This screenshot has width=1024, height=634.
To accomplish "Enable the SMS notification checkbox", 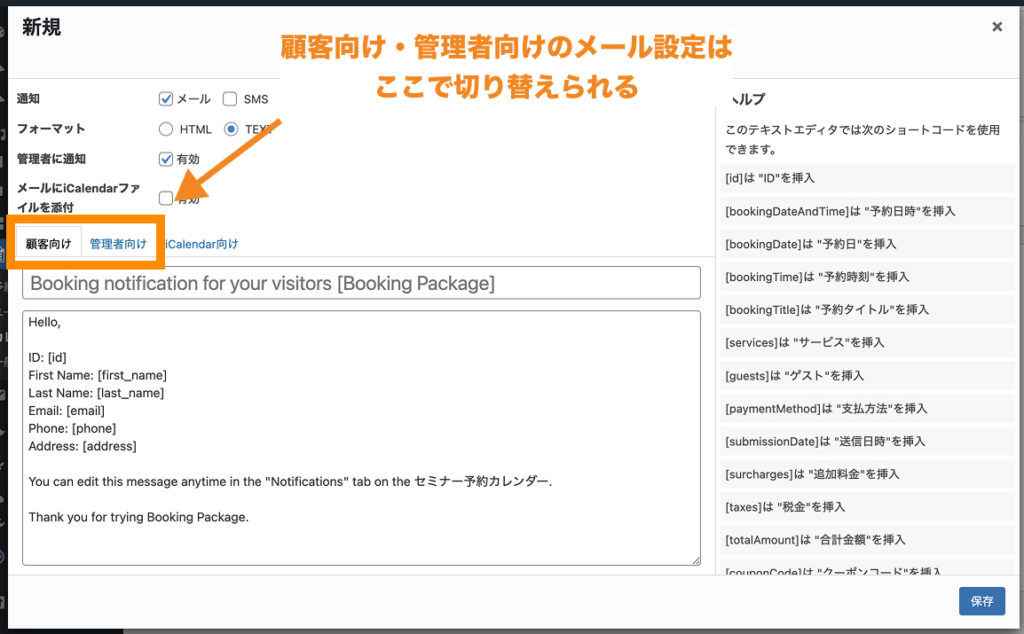I will 230,99.
